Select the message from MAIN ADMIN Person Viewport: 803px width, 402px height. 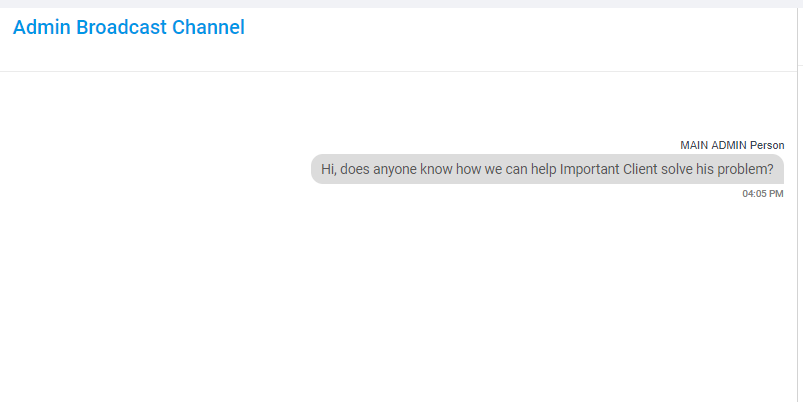coord(547,169)
